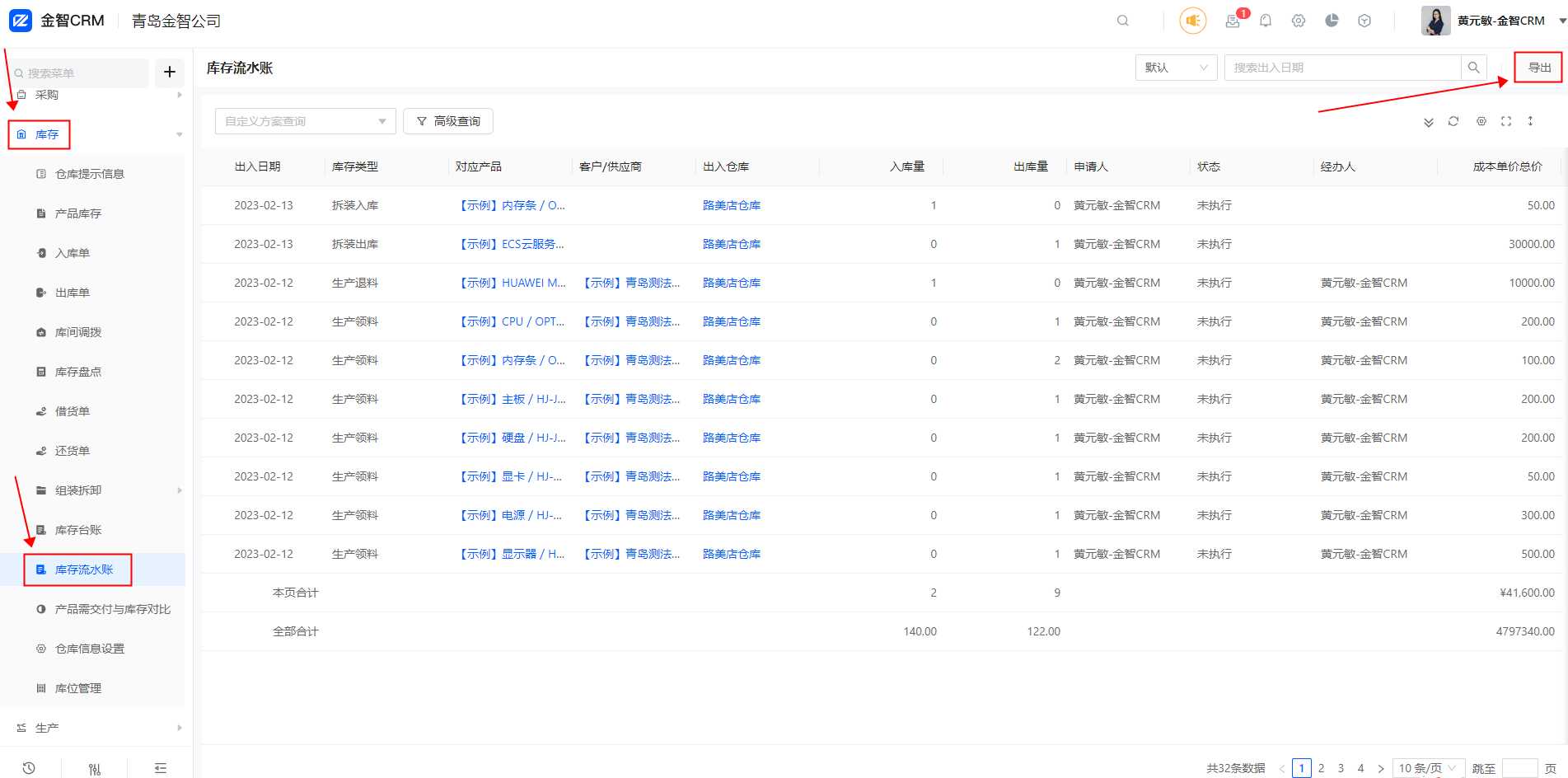The width and height of the screenshot is (1568, 778).
Task: Click the sliders settings icon at sidebar bottom
Action: click(x=95, y=769)
